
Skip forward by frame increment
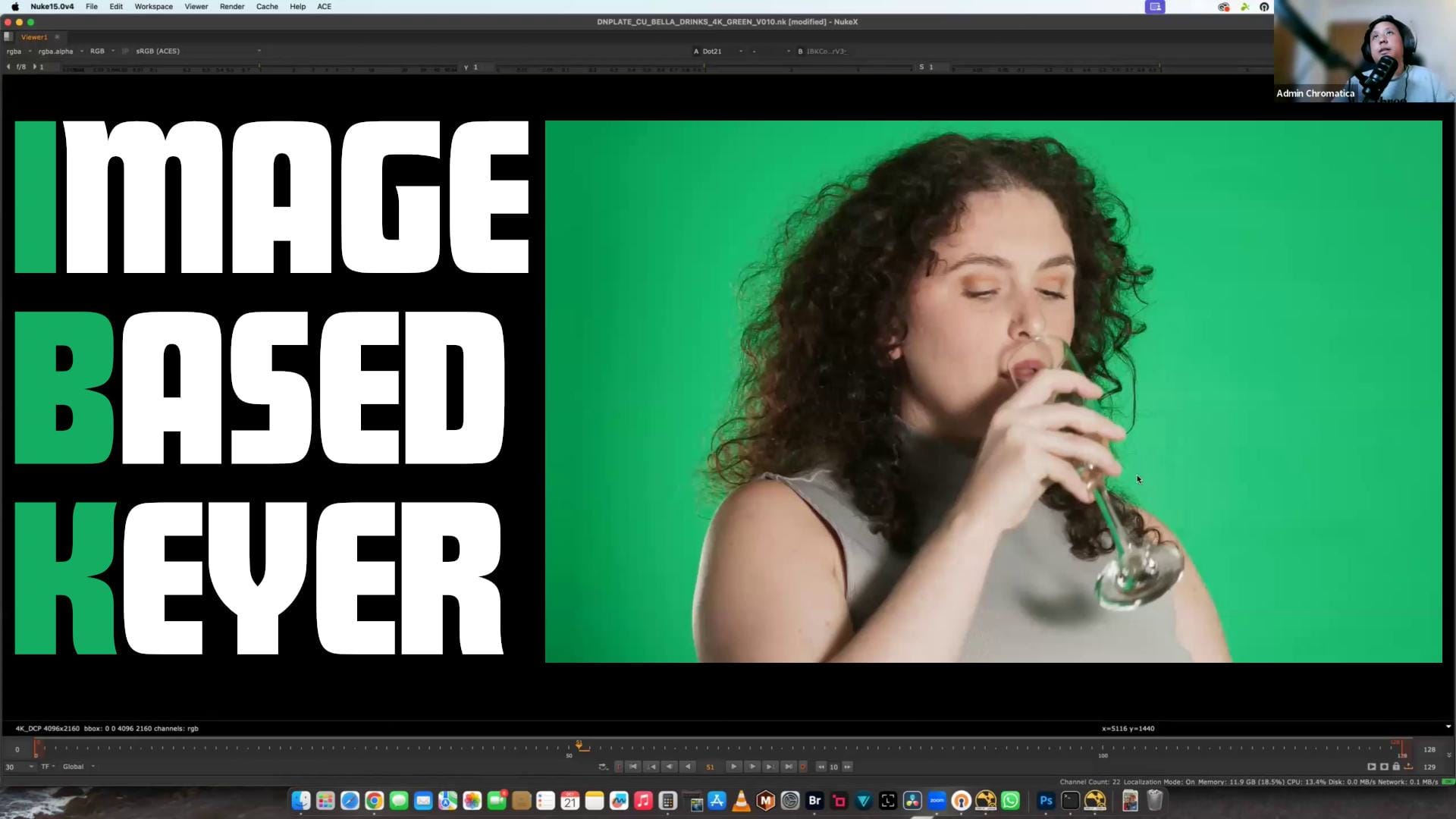click(847, 767)
